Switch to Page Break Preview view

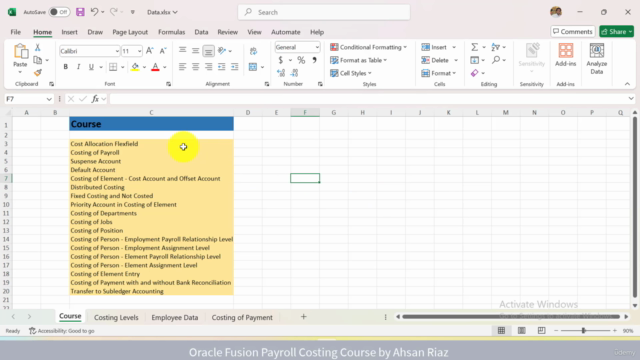pos(542,331)
